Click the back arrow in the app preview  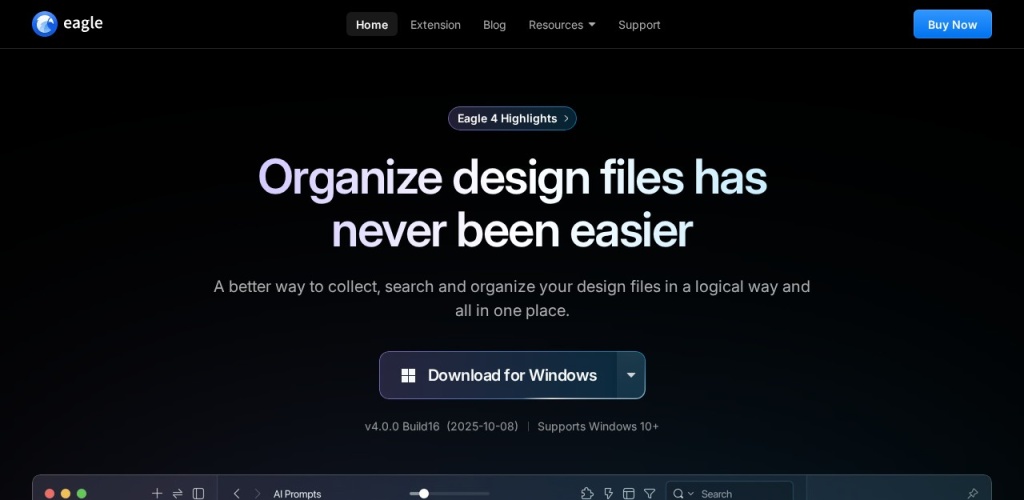coord(237,493)
